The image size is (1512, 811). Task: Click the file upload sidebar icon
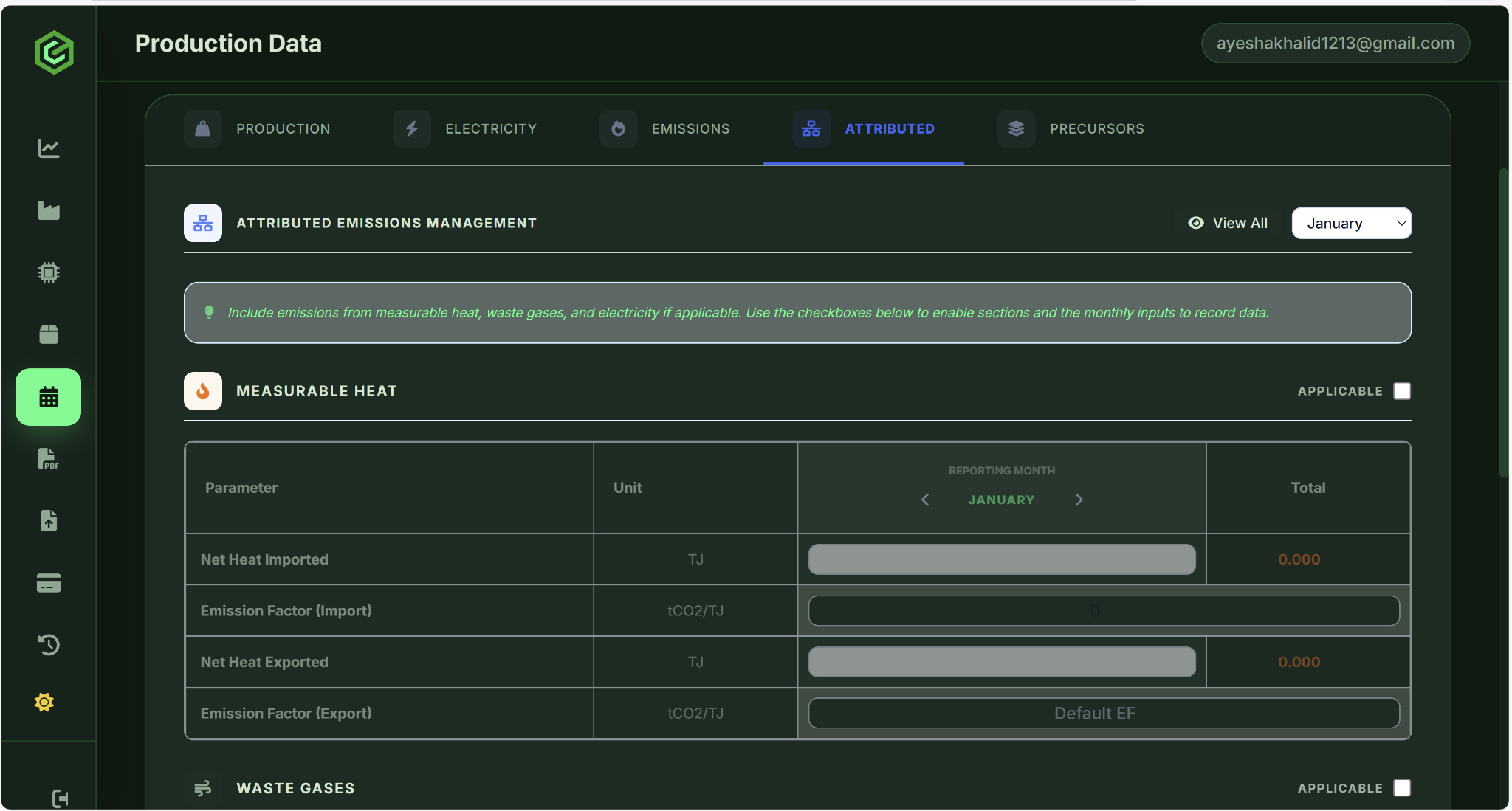point(49,521)
